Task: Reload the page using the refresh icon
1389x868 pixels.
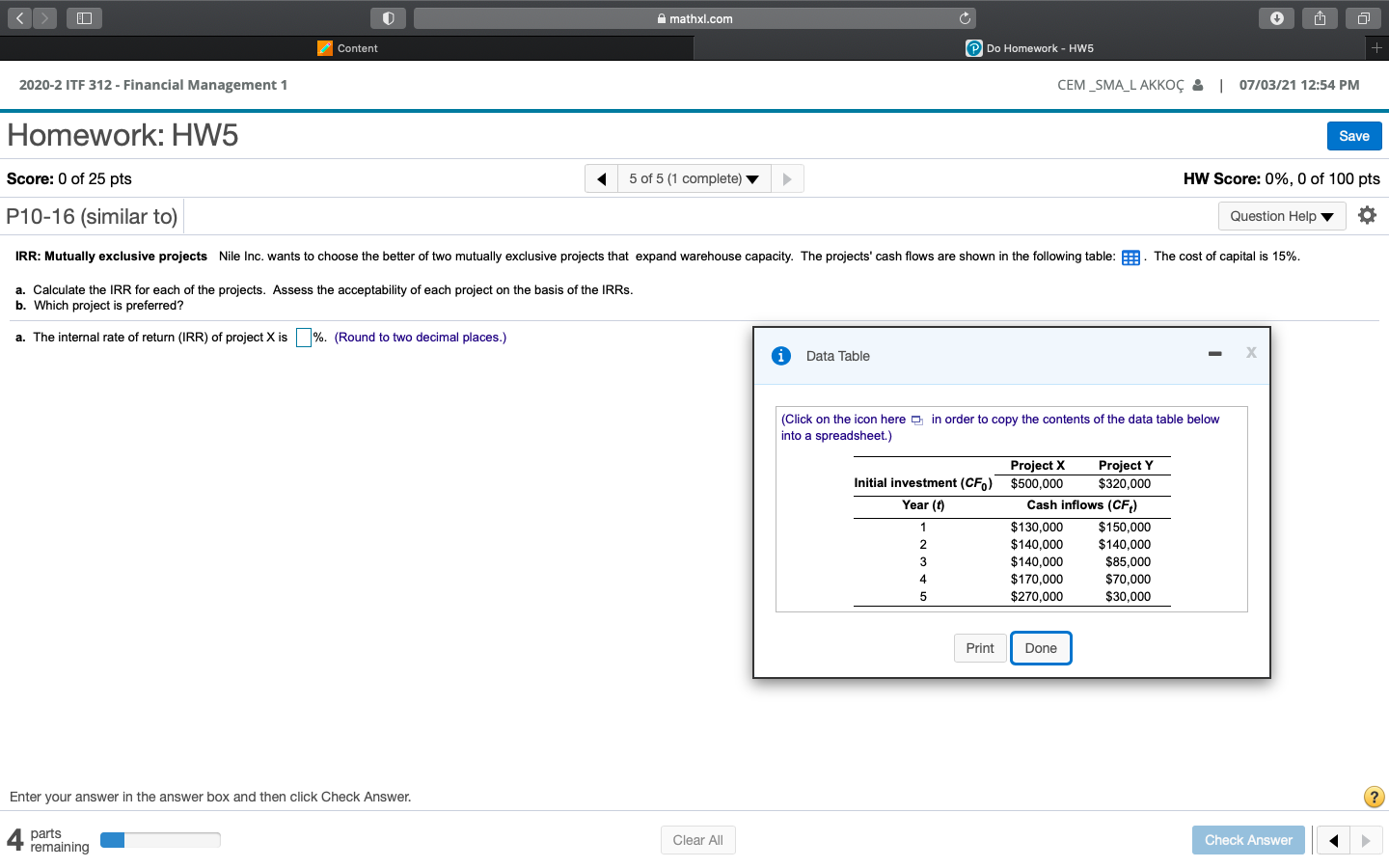Action: tap(964, 17)
